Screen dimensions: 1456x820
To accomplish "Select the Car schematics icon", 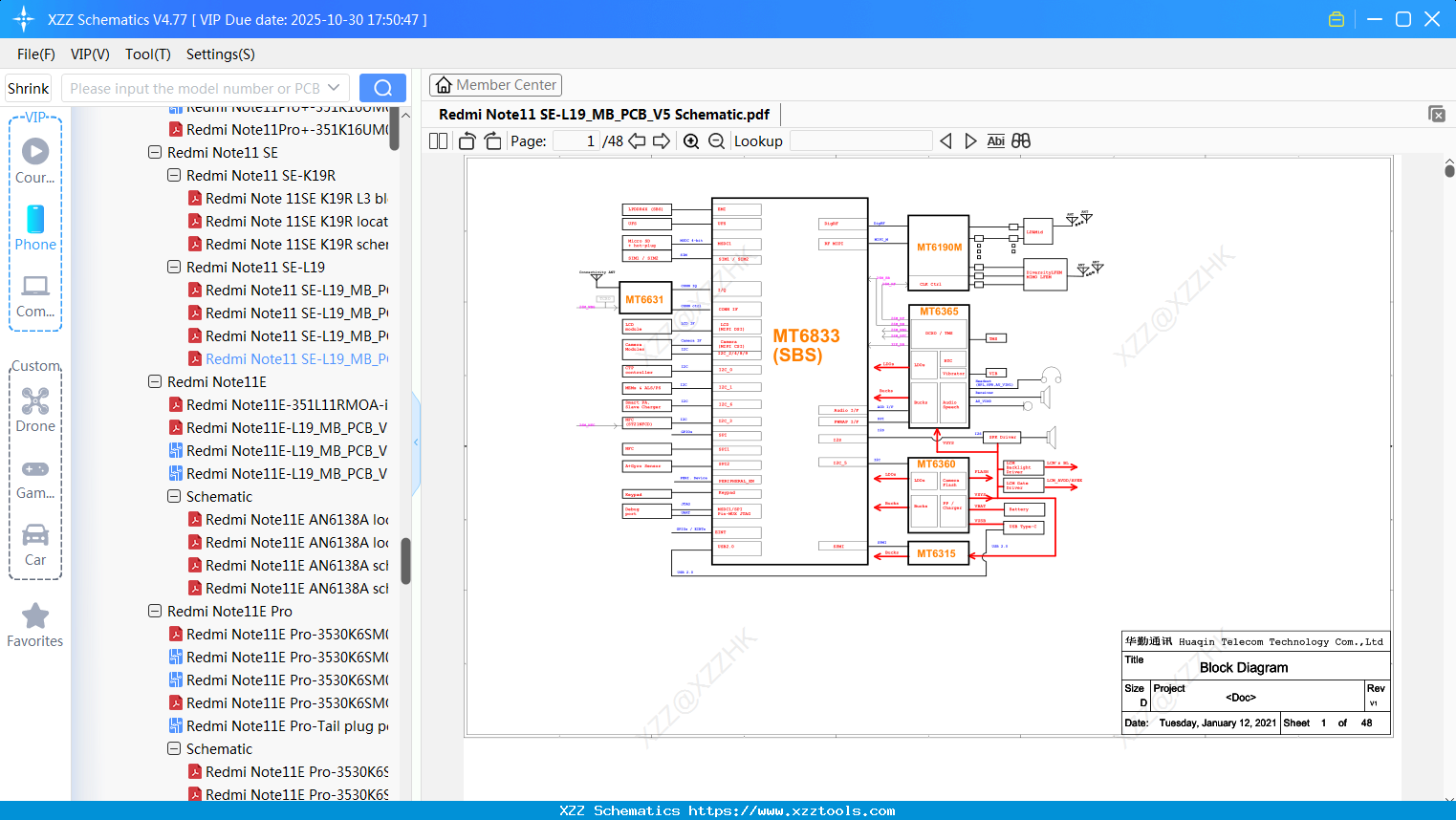I will tap(35, 535).
